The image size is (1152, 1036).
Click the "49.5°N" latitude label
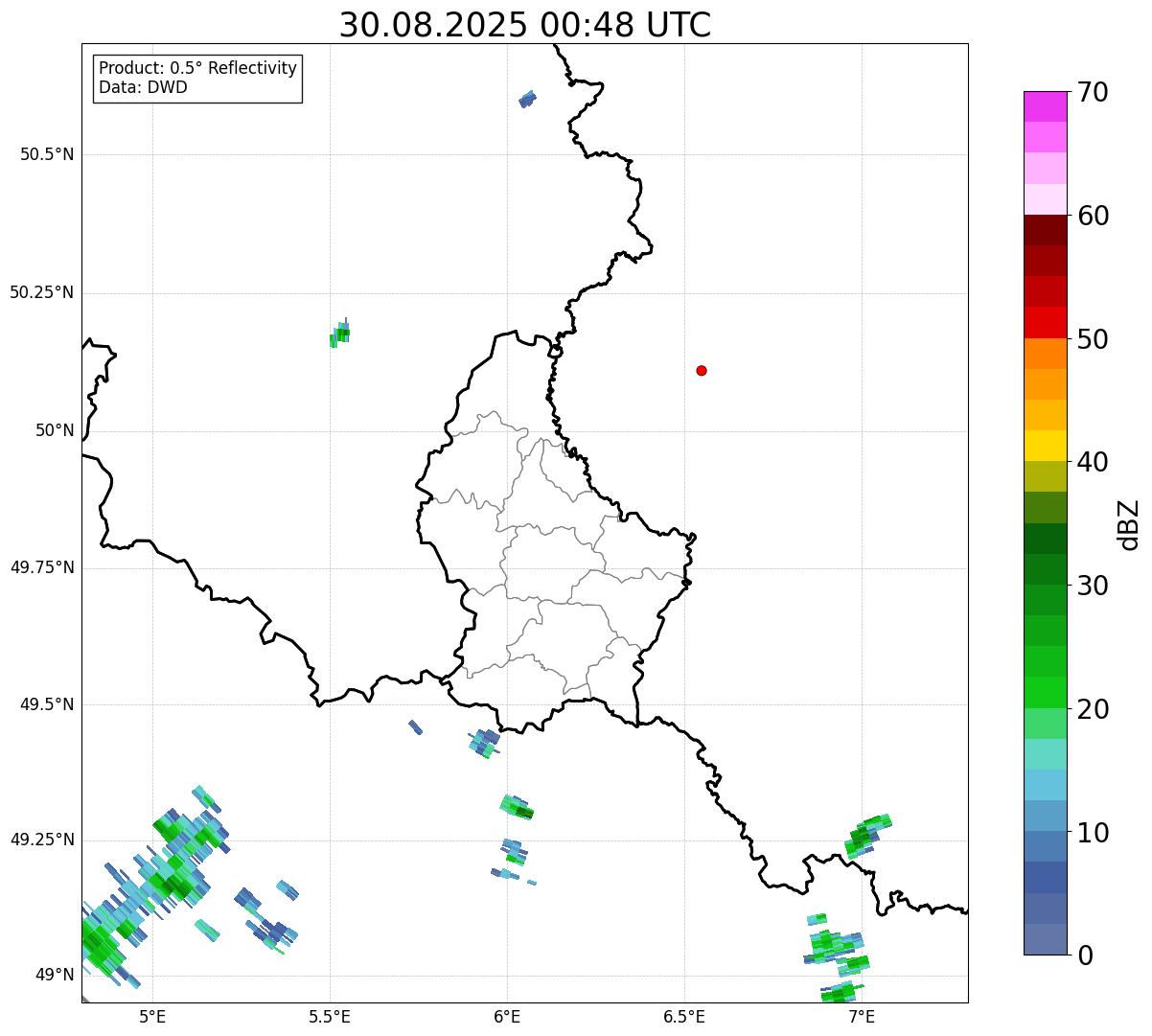point(47,704)
